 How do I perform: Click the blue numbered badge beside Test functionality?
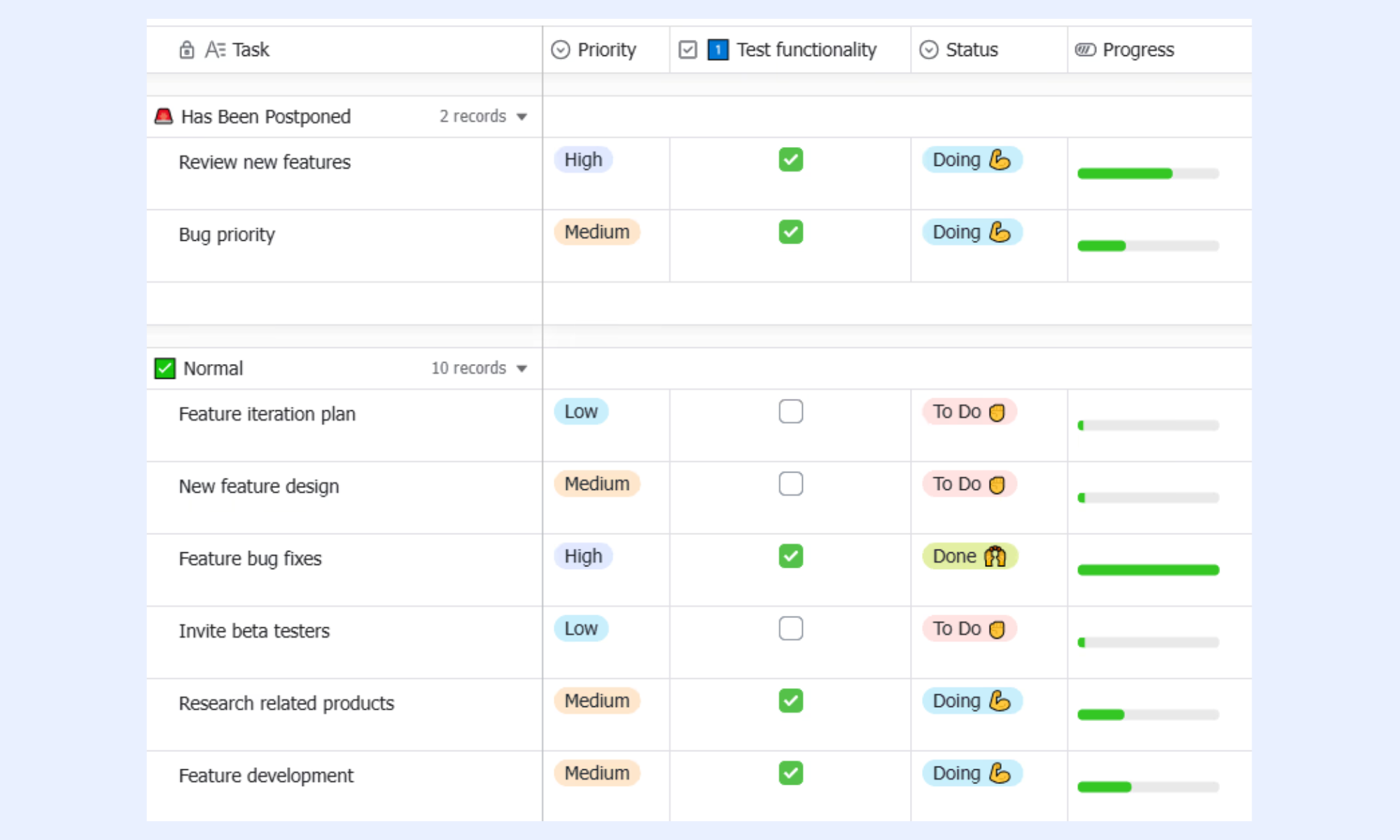coord(717,50)
